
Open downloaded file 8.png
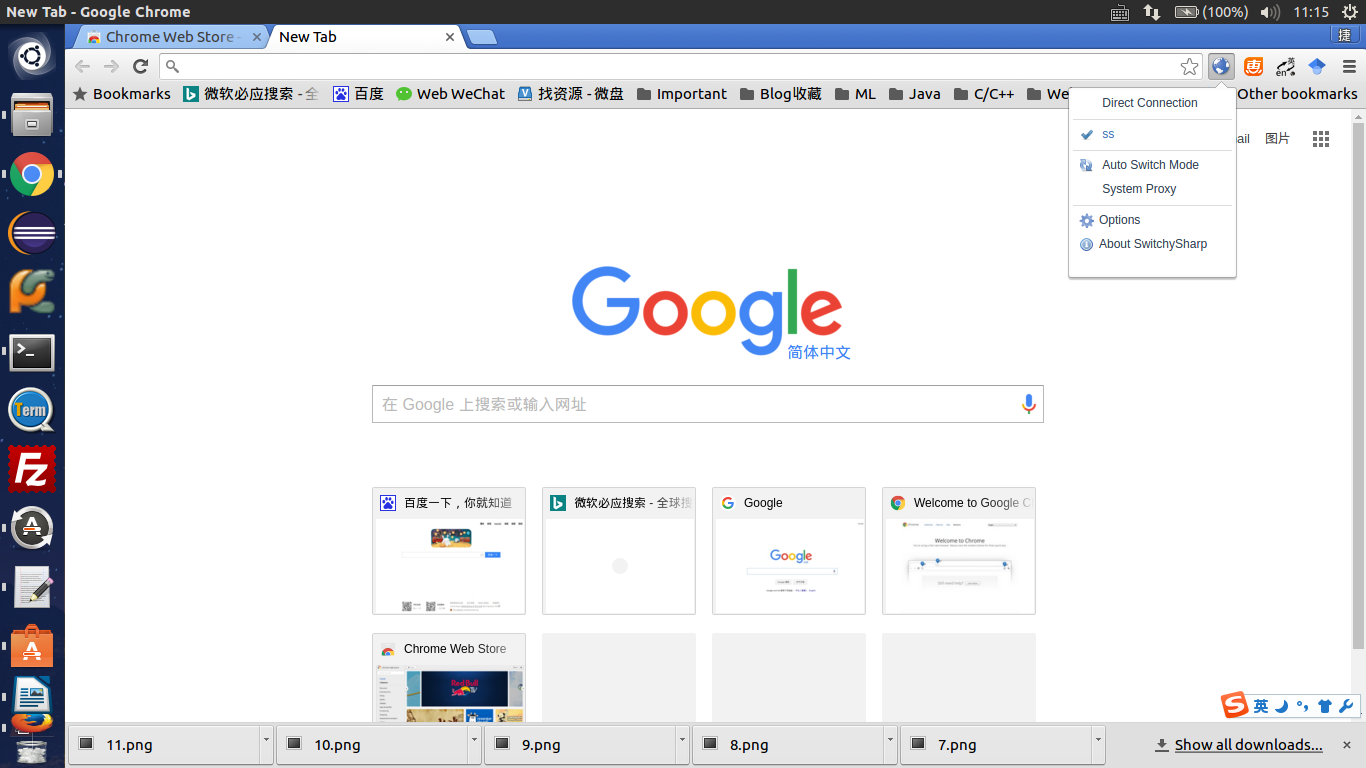pos(787,744)
